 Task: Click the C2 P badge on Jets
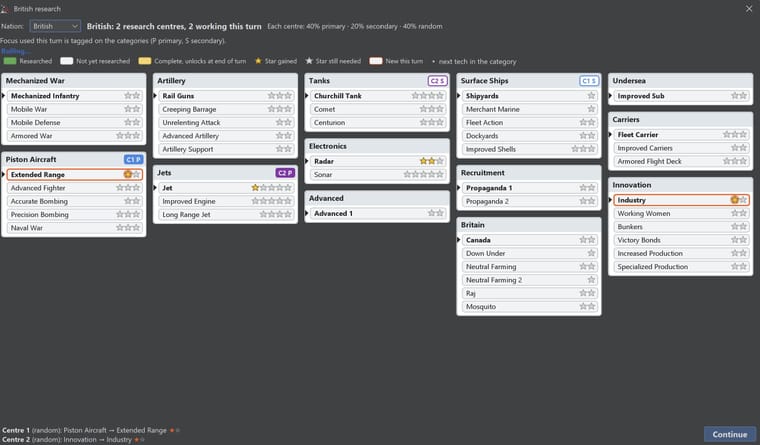pos(285,173)
